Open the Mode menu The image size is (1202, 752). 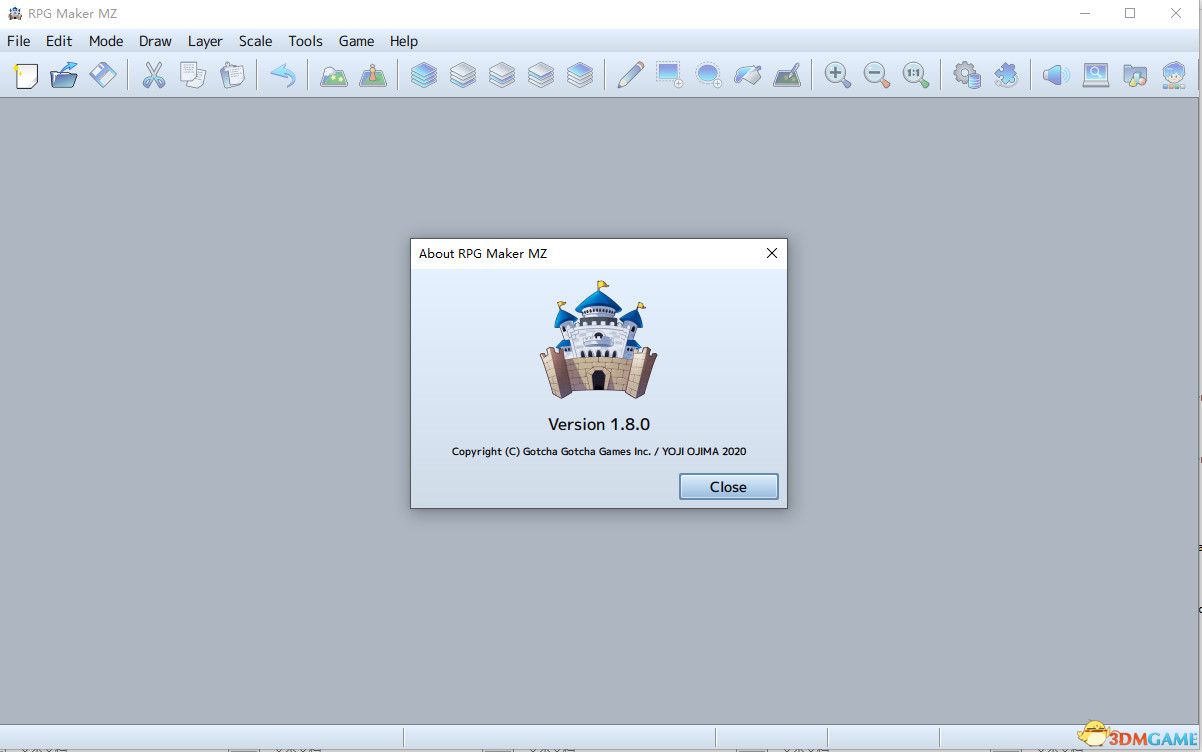106,41
